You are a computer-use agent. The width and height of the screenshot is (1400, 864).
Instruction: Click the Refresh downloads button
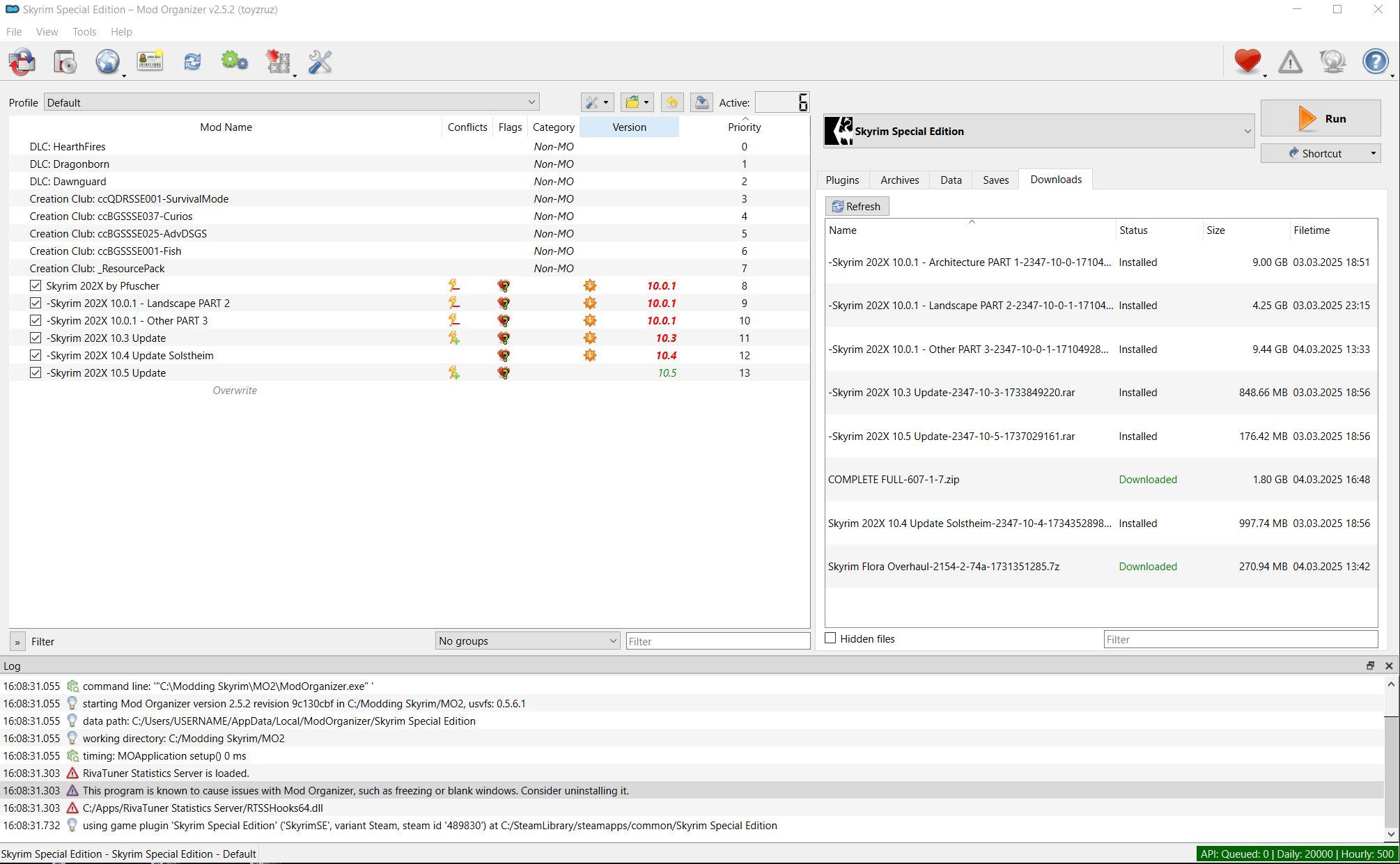(857, 206)
